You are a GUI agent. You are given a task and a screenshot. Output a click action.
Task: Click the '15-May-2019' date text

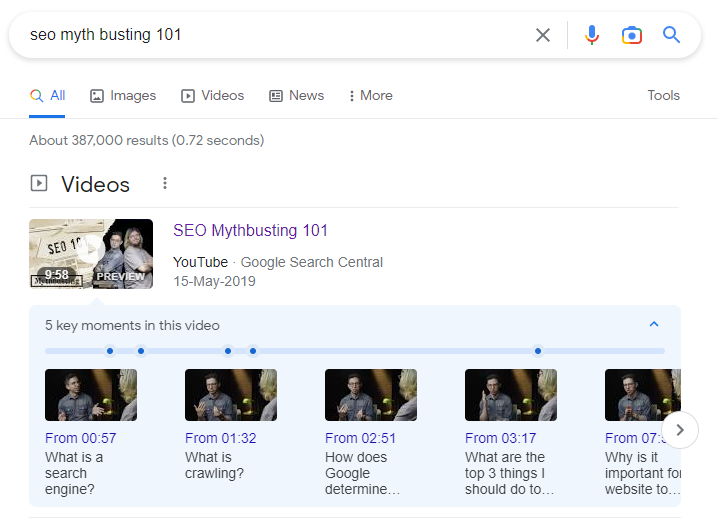tap(214, 281)
